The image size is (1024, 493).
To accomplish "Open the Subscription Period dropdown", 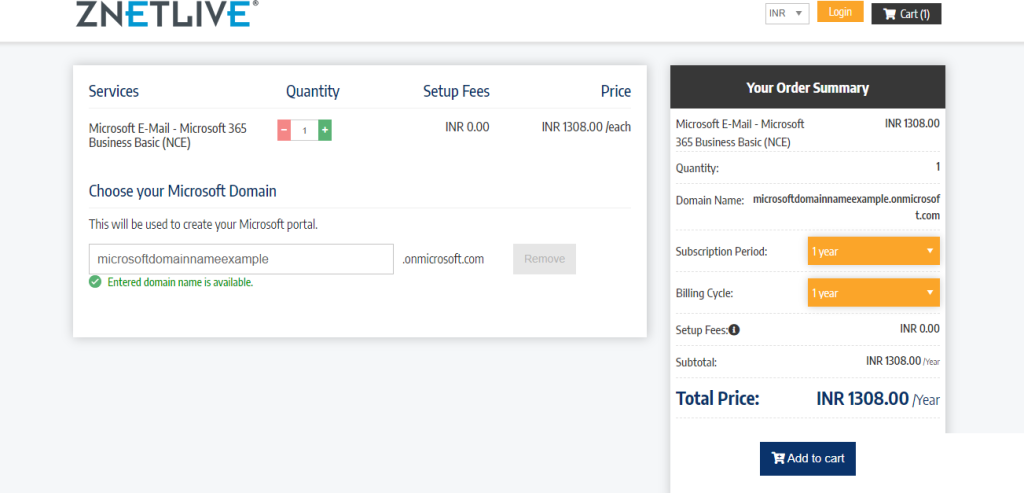I will pyautogui.click(x=873, y=251).
